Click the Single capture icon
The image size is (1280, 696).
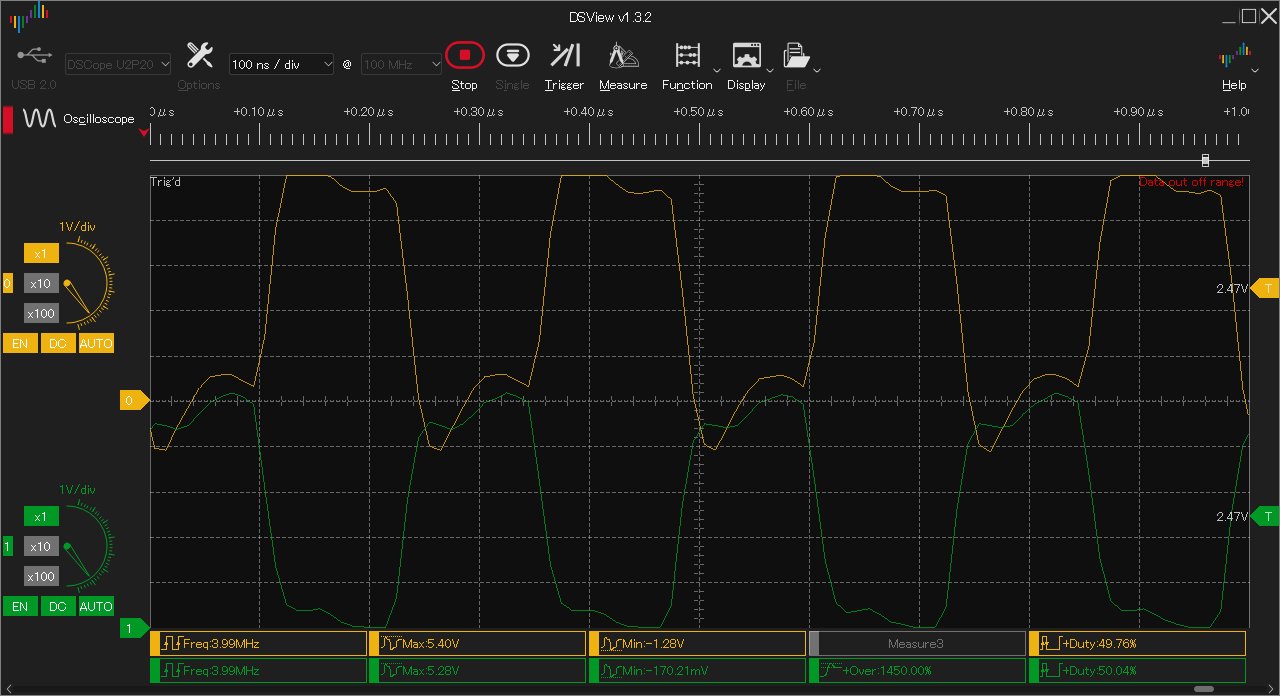(x=512, y=55)
